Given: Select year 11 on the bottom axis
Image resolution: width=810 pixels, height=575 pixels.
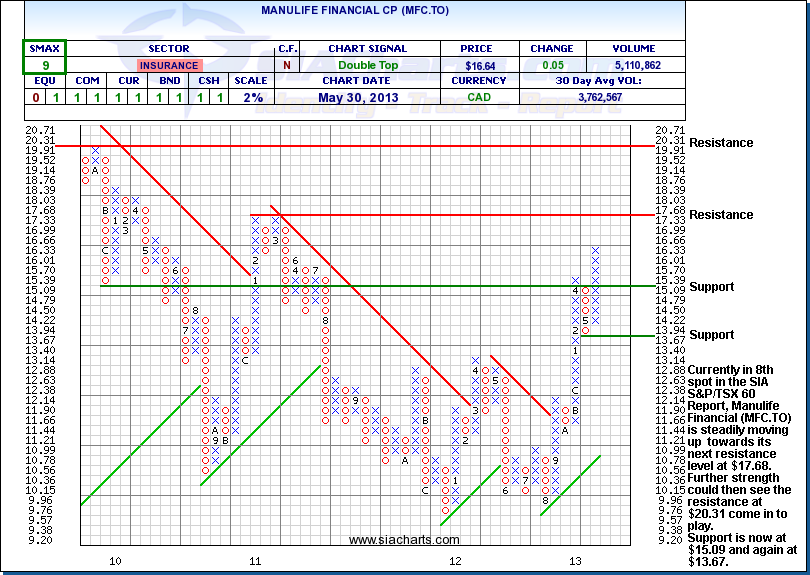Looking at the screenshot, I should coord(255,562).
